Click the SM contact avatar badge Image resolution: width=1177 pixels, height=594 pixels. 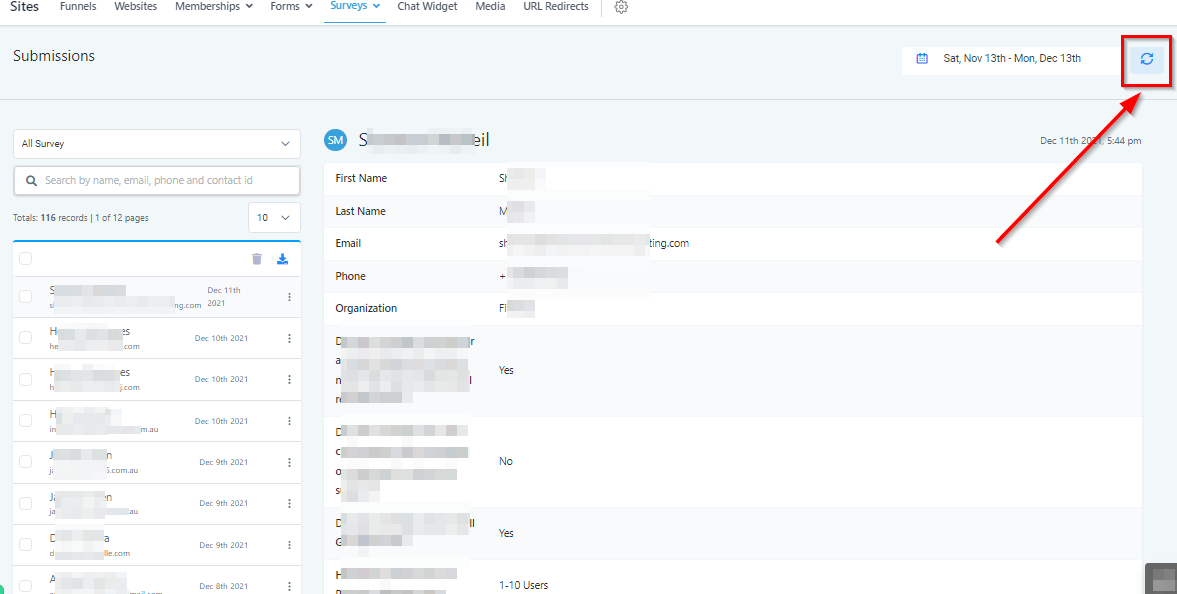coord(335,141)
